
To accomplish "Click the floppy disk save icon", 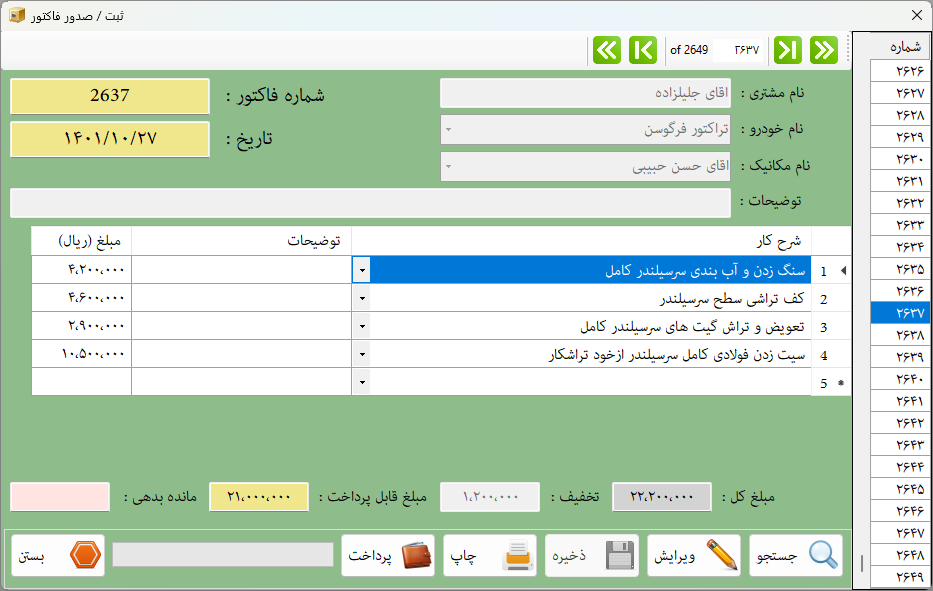I will click(x=618, y=555).
